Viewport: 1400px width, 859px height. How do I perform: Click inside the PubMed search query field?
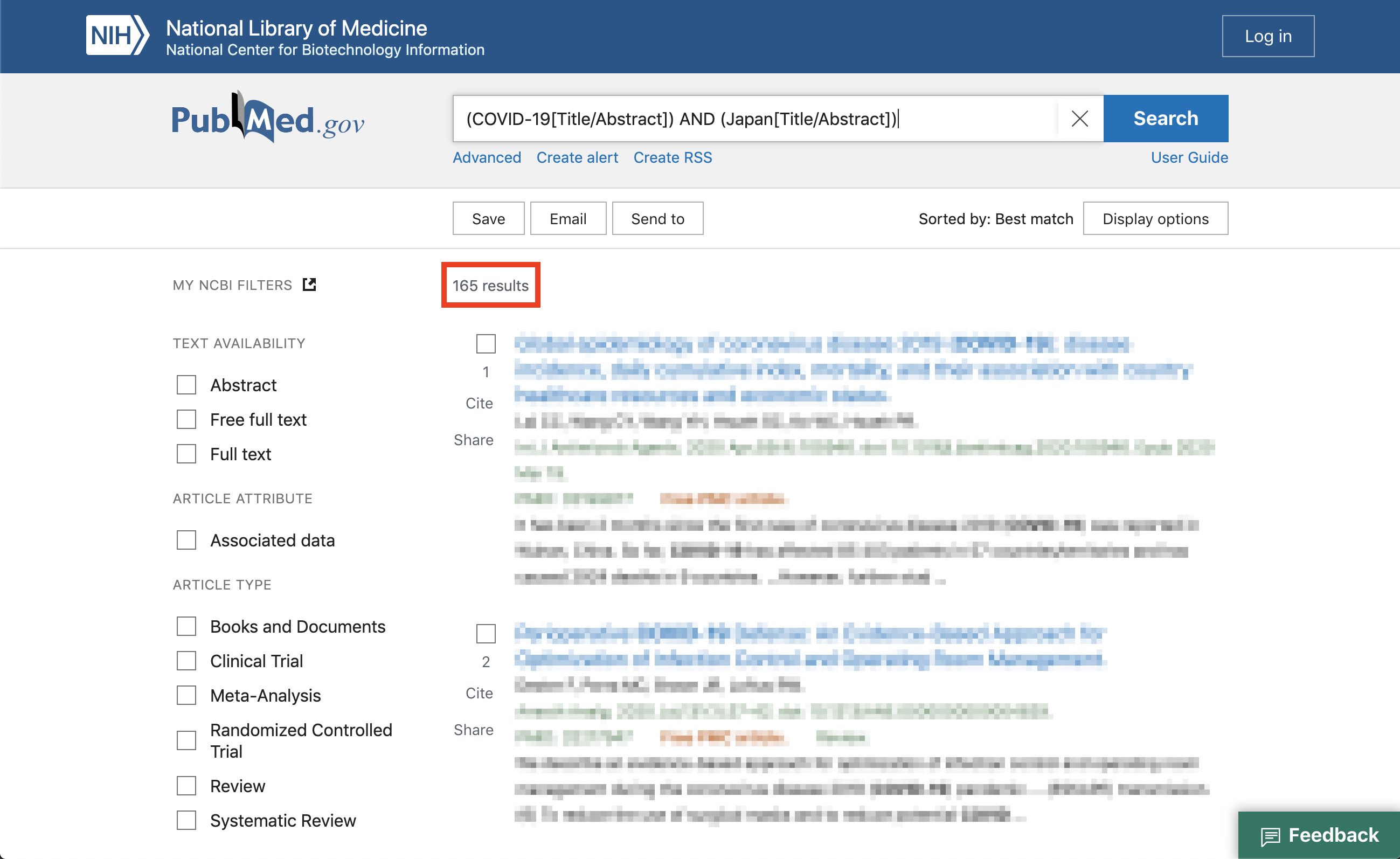[754, 119]
